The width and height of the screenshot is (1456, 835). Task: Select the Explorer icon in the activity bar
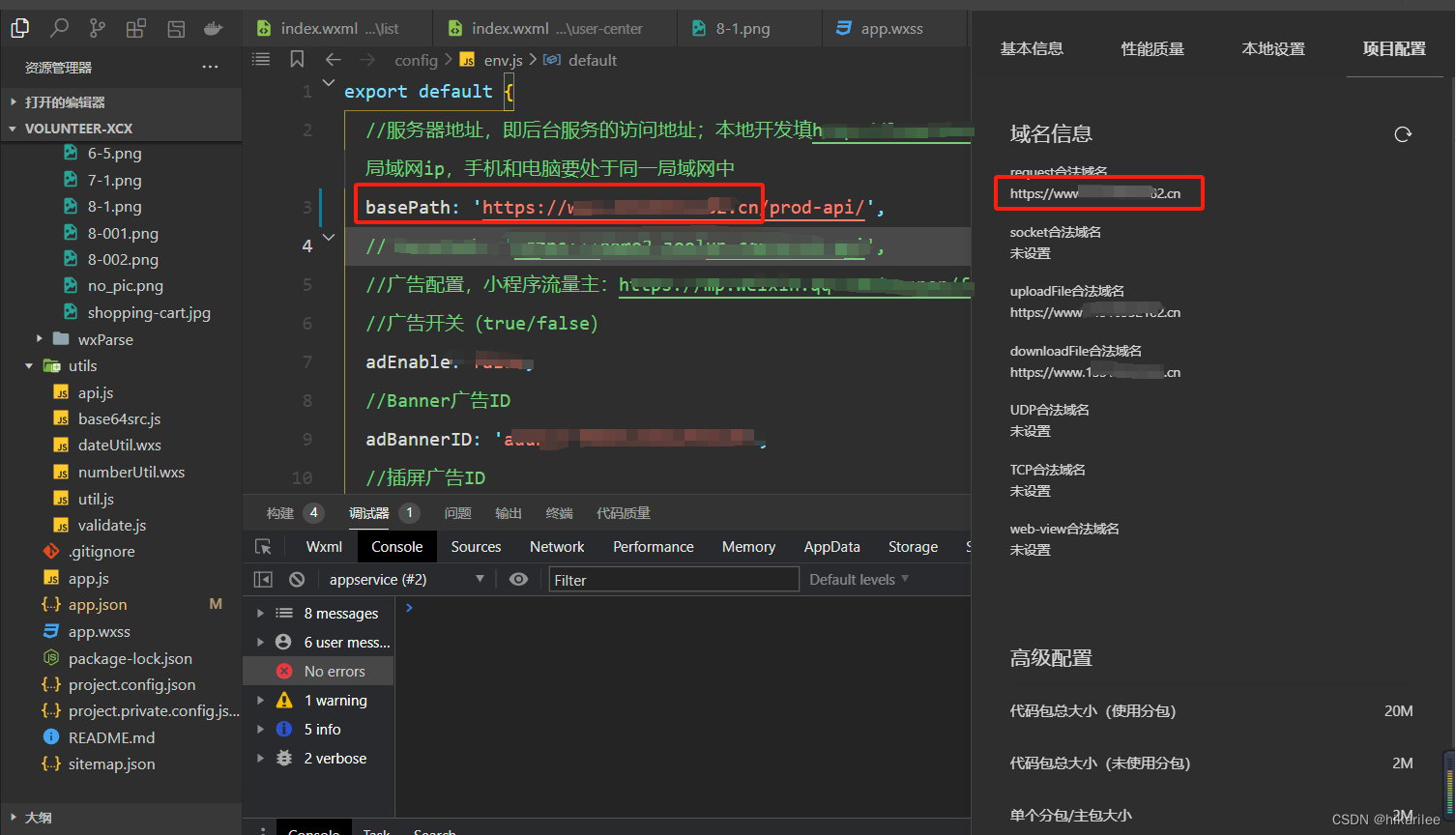[19, 28]
